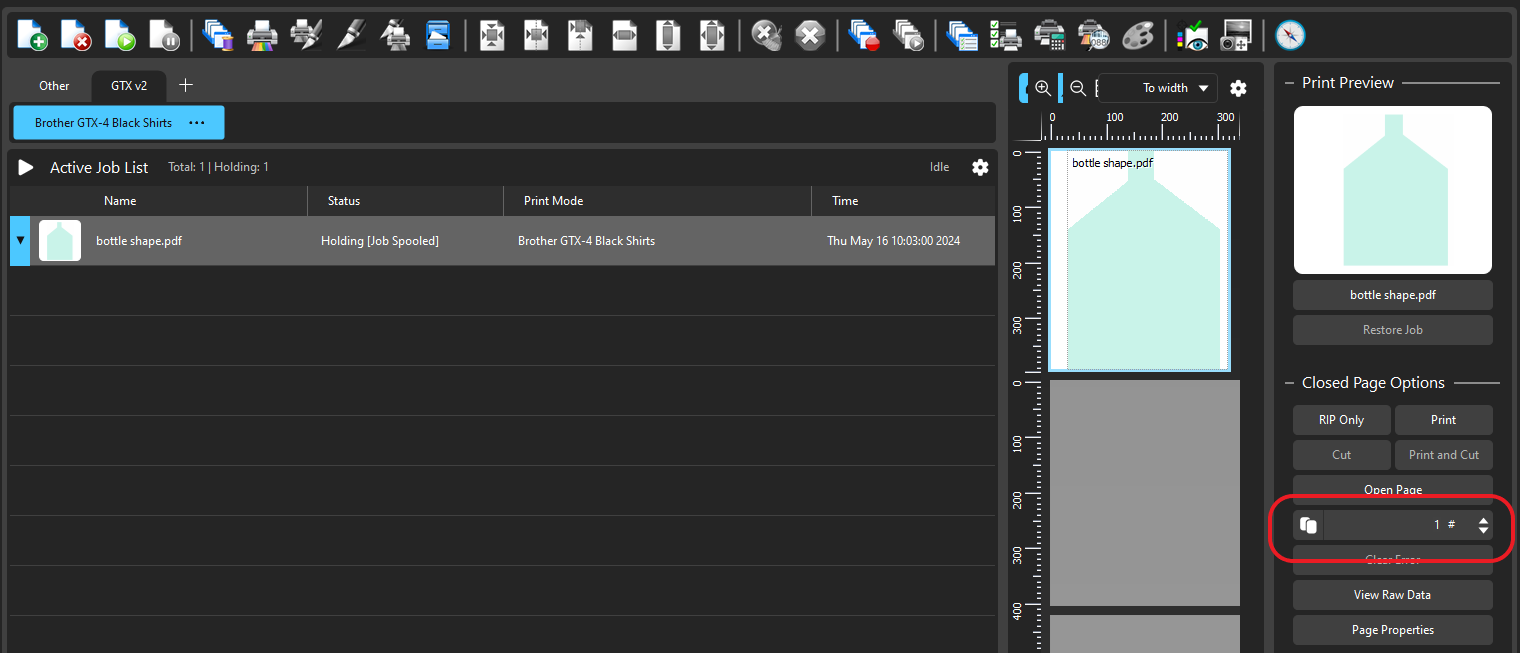Click the Restore Job button
The width and height of the screenshot is (1520, 653).
[1392, 330]
